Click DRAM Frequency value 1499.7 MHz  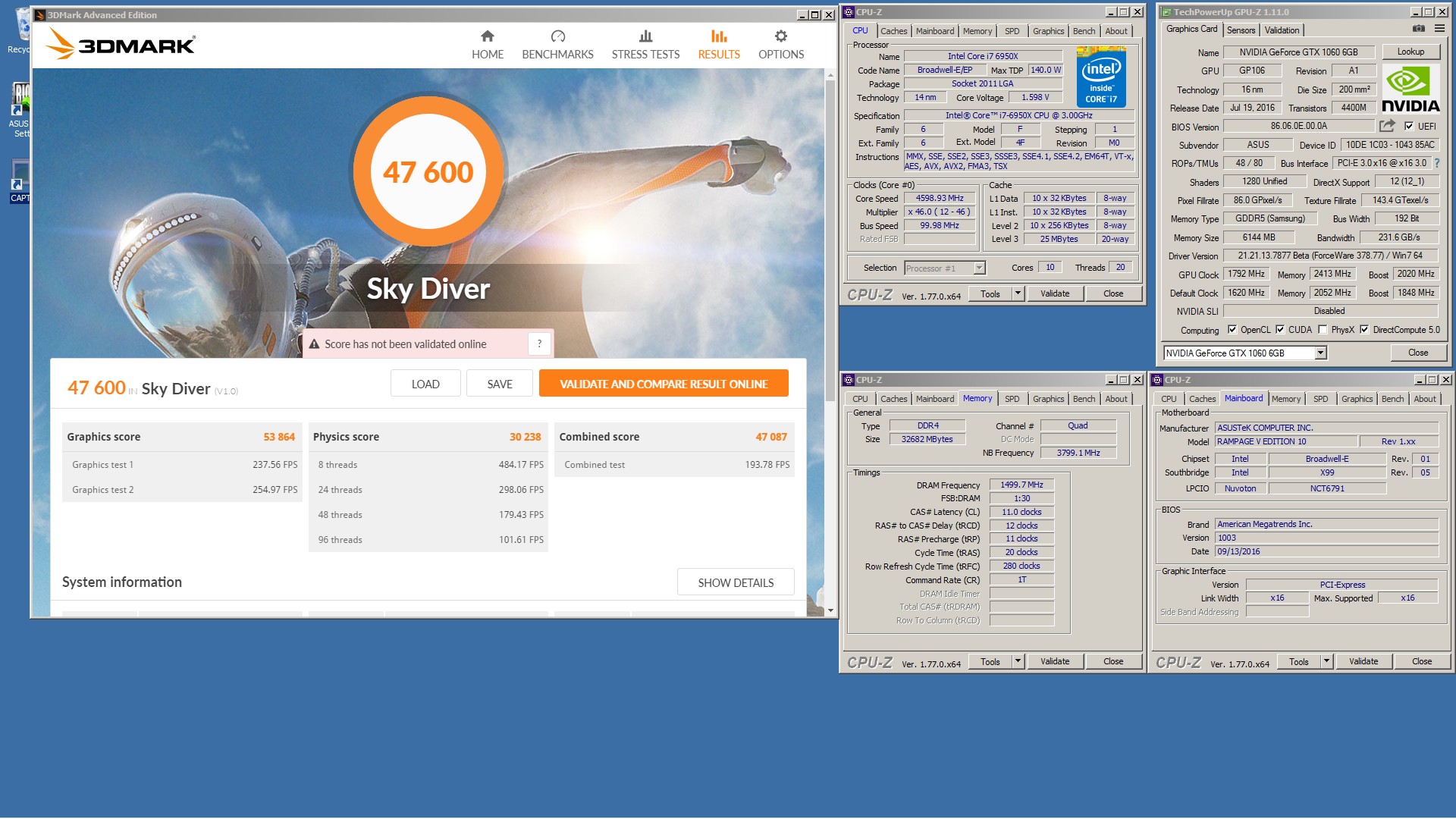tap(1021, 485)
